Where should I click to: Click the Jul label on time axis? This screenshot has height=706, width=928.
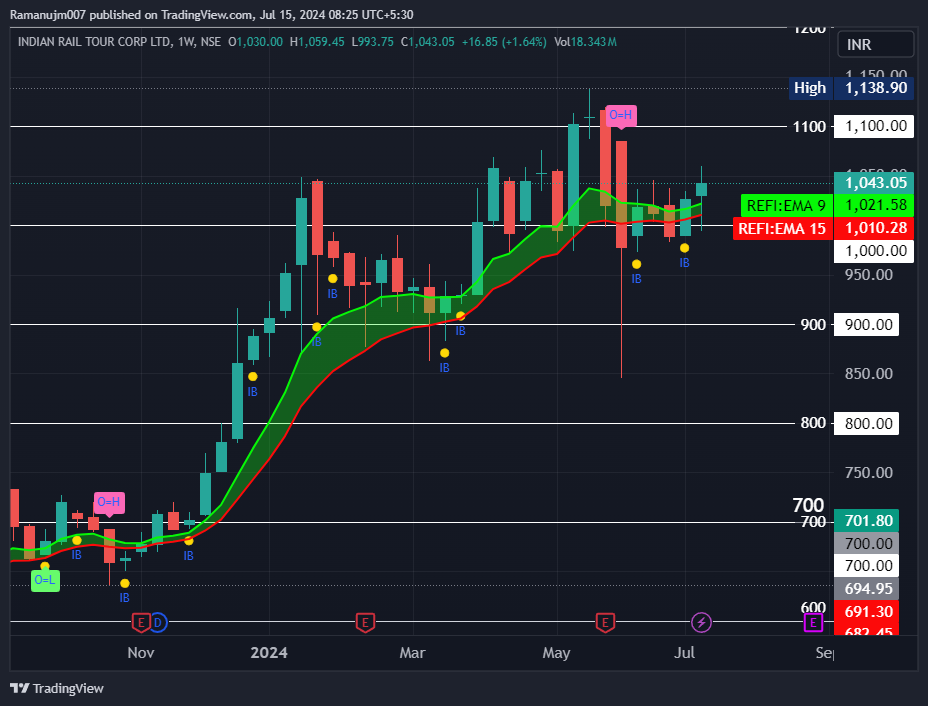click(x=685, y=653)
